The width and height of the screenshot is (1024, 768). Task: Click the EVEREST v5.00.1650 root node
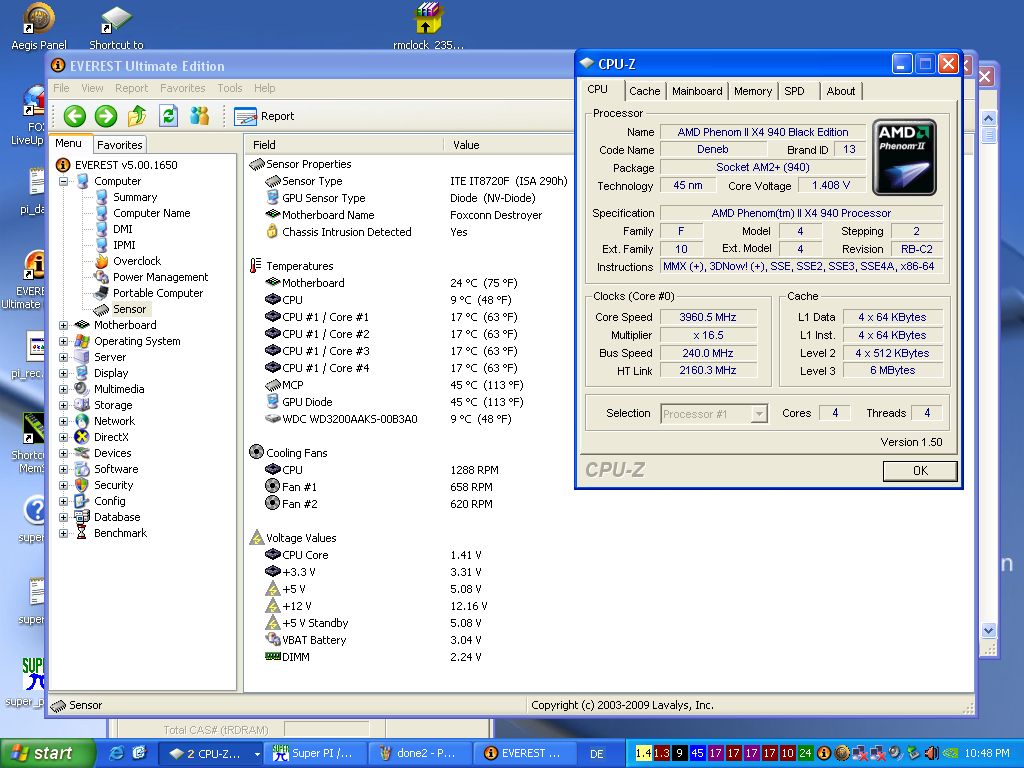click(125, 165)
